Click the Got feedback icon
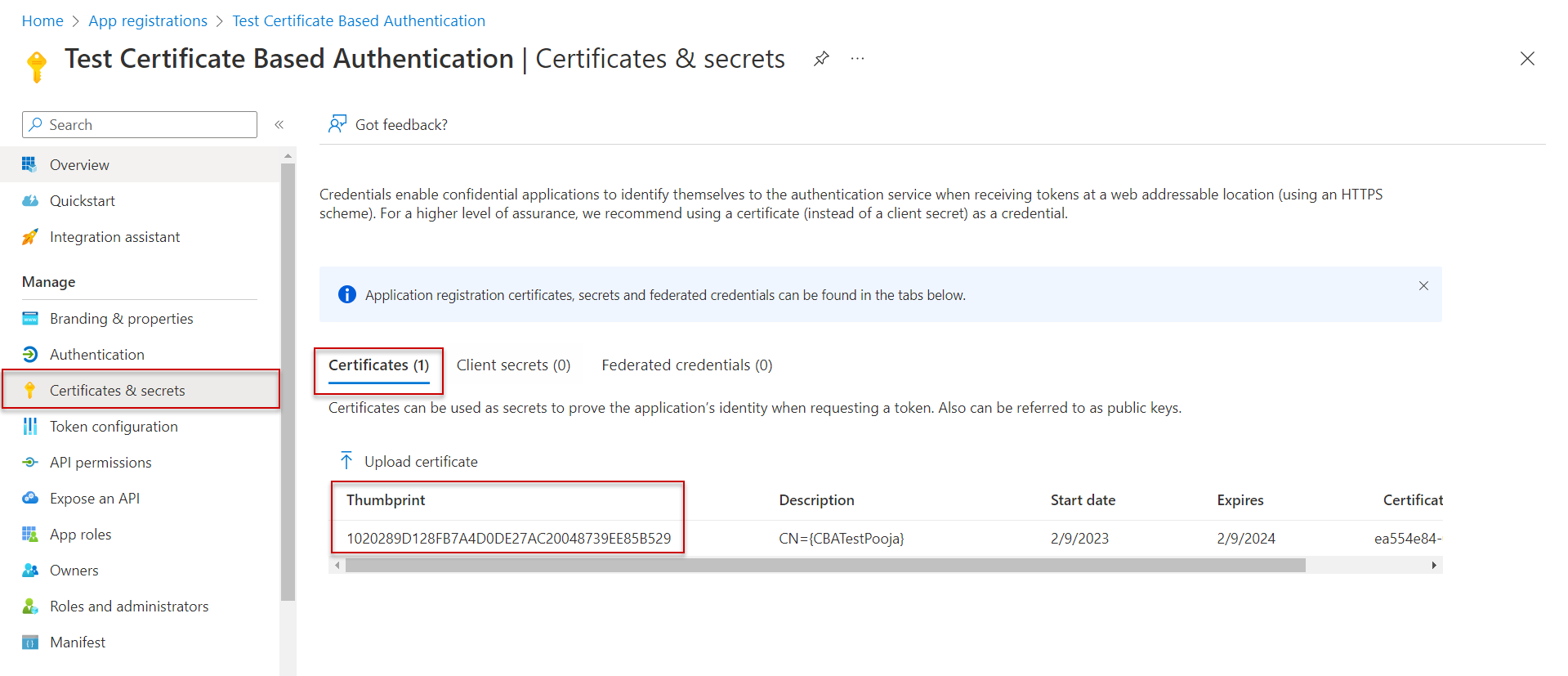 click(x=337, y=124)
